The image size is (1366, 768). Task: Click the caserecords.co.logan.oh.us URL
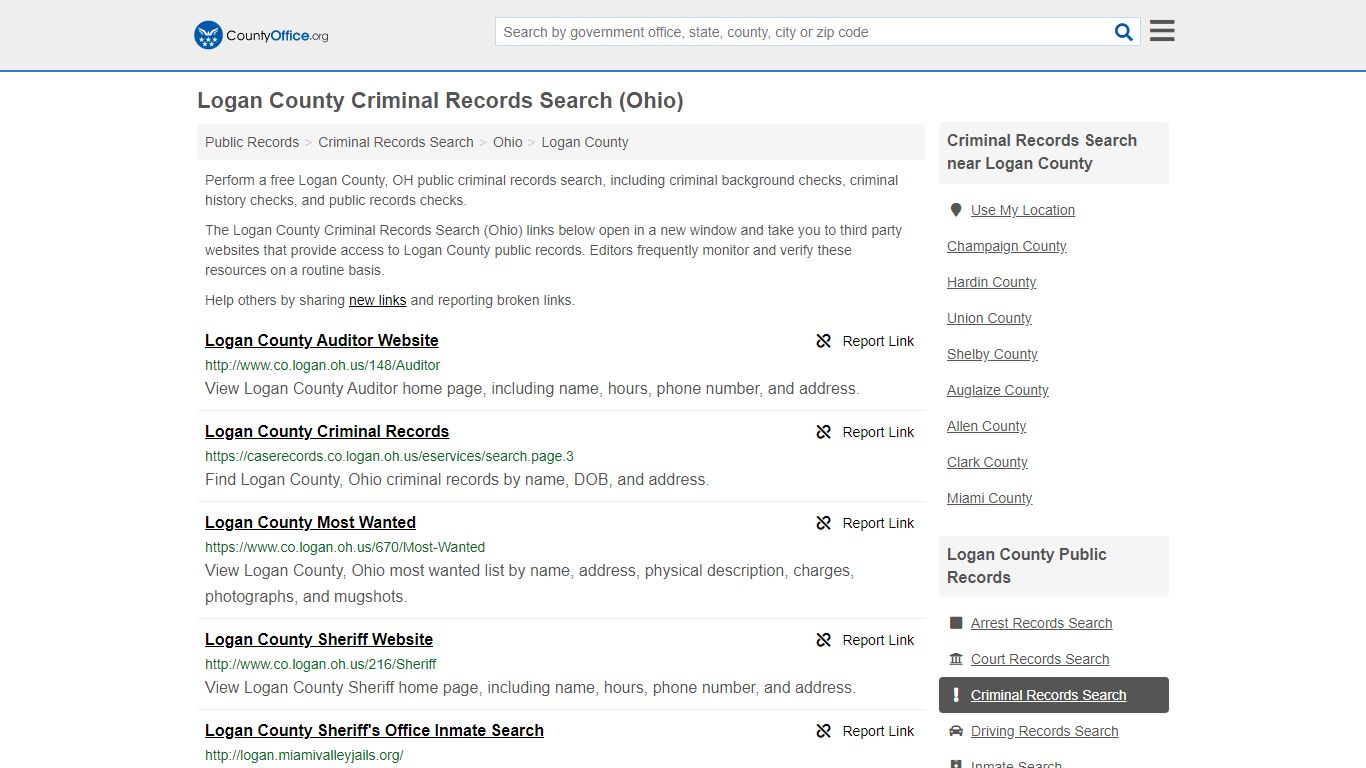[389, 456]
